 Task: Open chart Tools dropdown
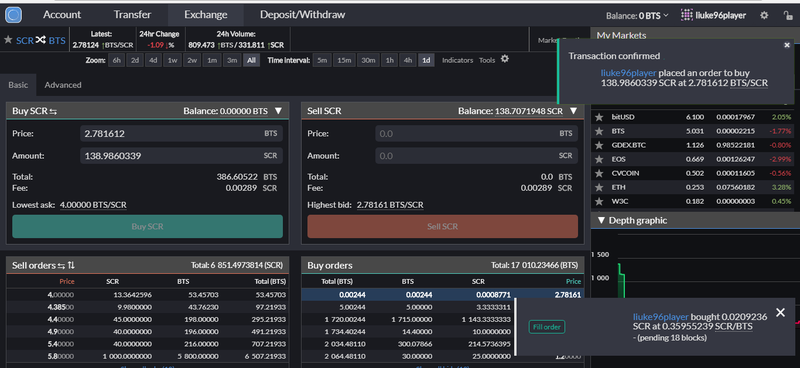click(487, 60)
